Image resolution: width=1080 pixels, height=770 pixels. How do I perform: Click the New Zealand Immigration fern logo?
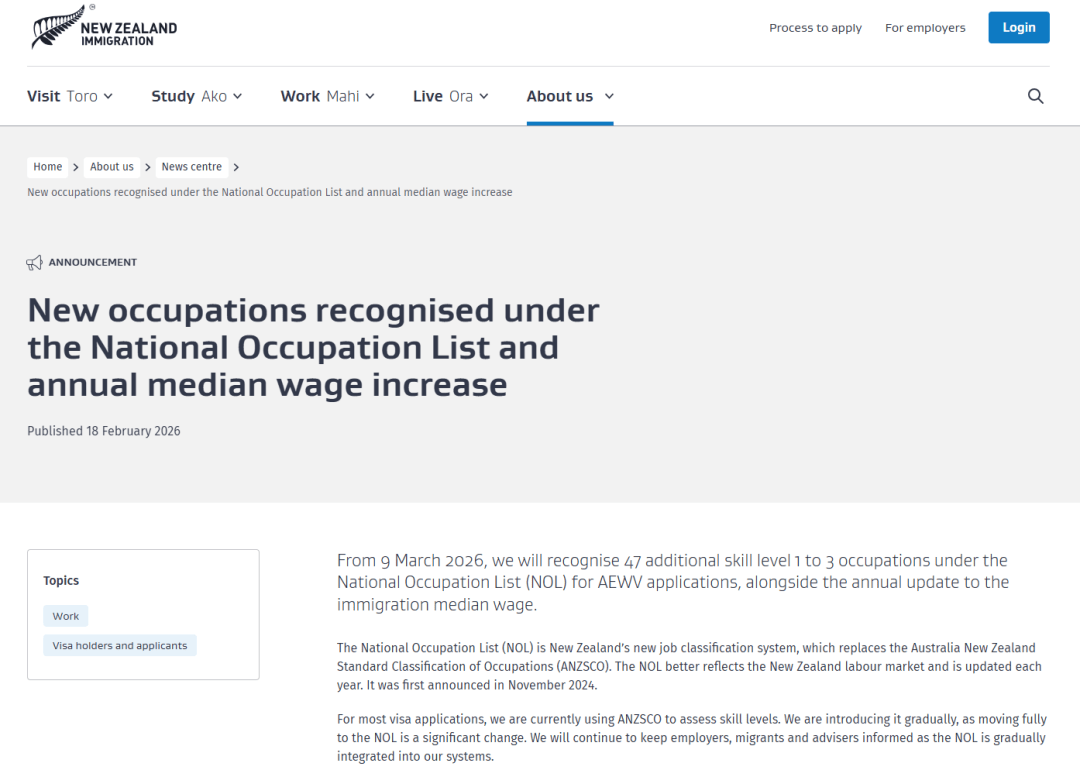[103, 30]
